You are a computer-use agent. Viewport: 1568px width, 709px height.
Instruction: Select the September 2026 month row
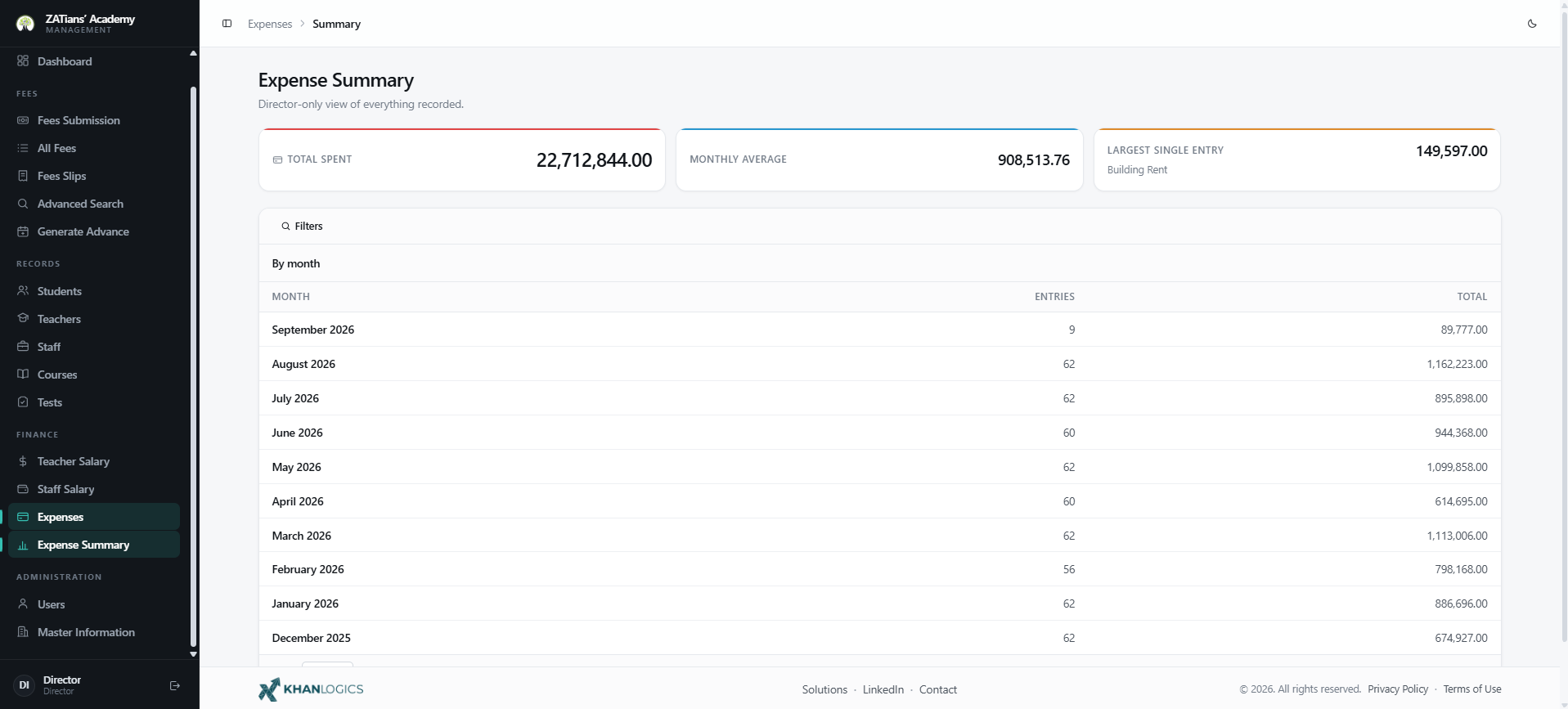tap(879, 330)
